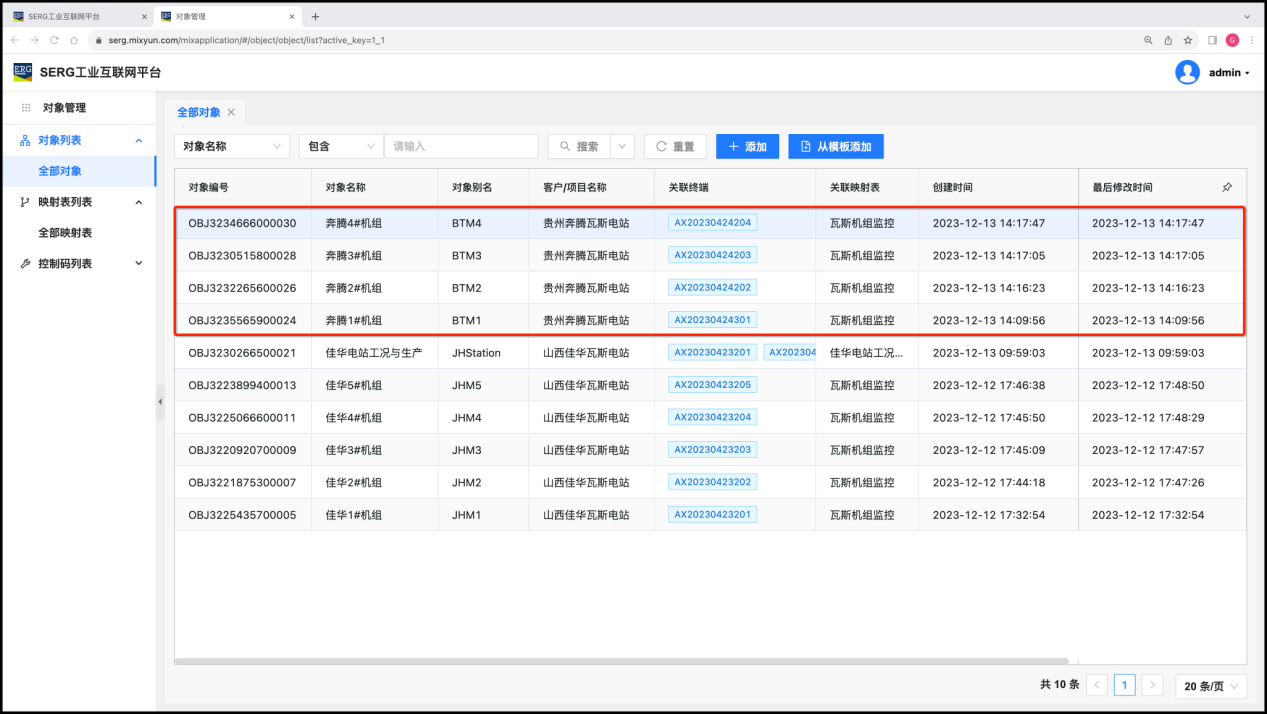Click the horizontal scrollbar under the table
This screenshot has width=1267, height=714.
coord(620,661)
